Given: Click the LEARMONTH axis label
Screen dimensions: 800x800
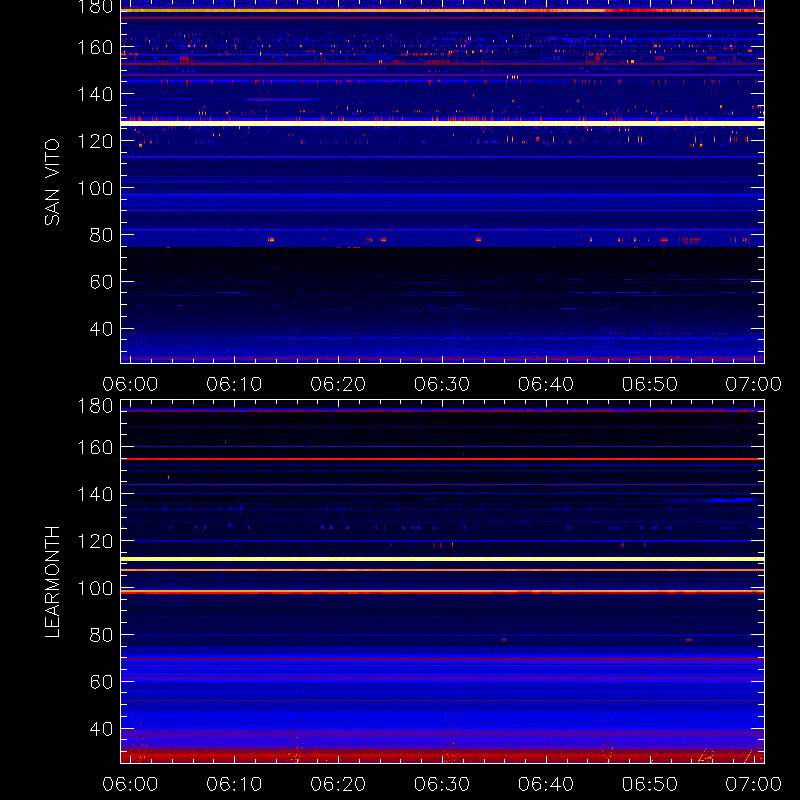Looking at the screenshot, I should point(52,582).
